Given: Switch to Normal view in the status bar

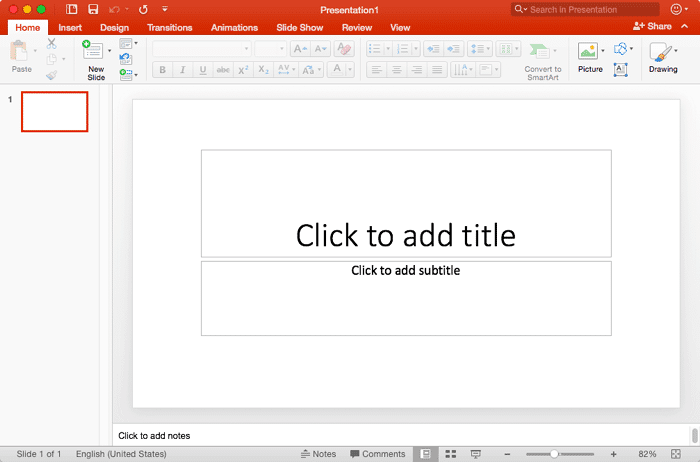Looking at the screenshot, I should 426,454.
